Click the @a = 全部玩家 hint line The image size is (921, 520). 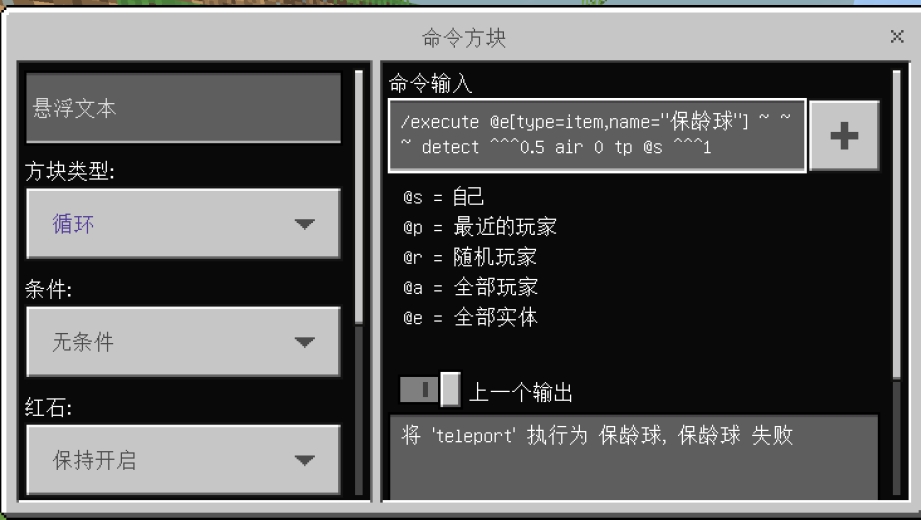[x=470, y=287]
